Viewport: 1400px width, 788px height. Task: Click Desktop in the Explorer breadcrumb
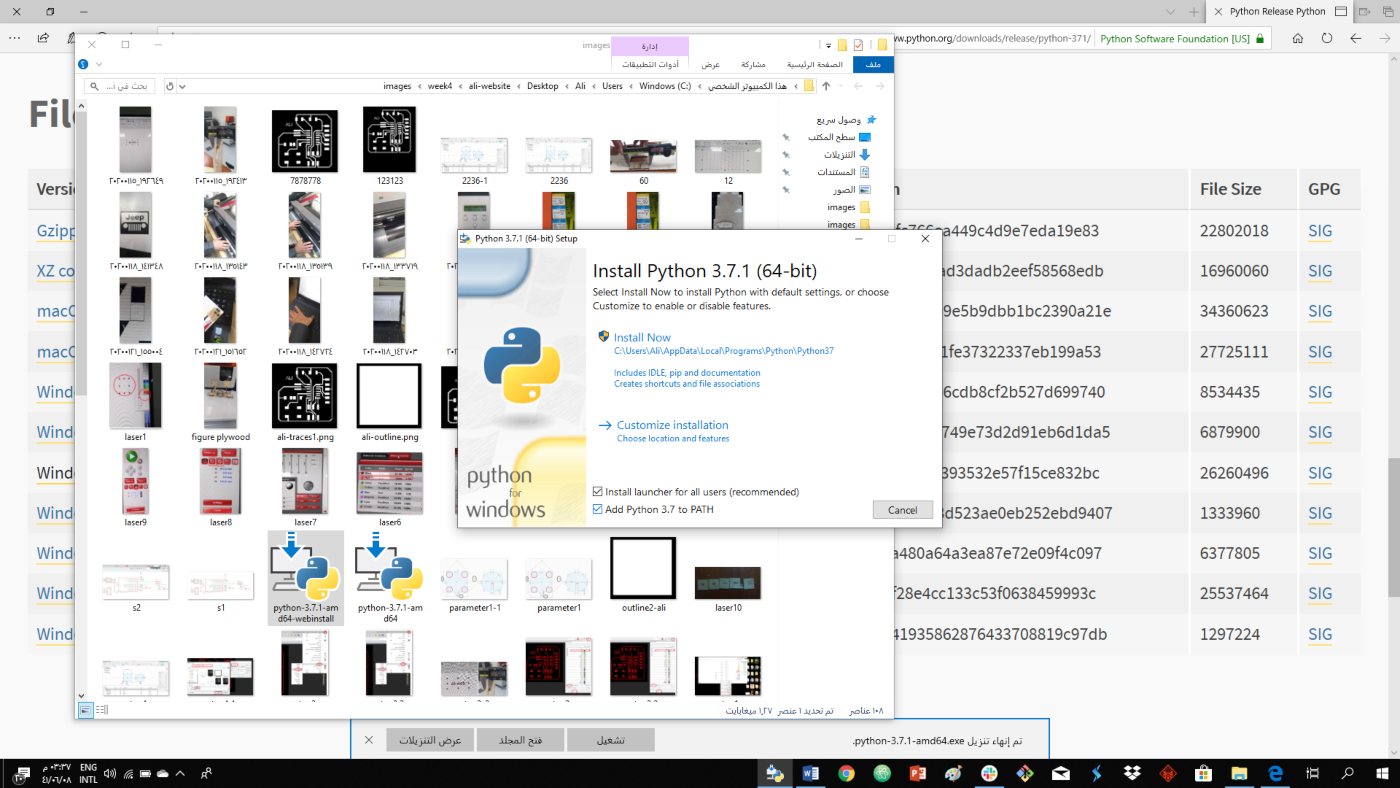(543, 86)
